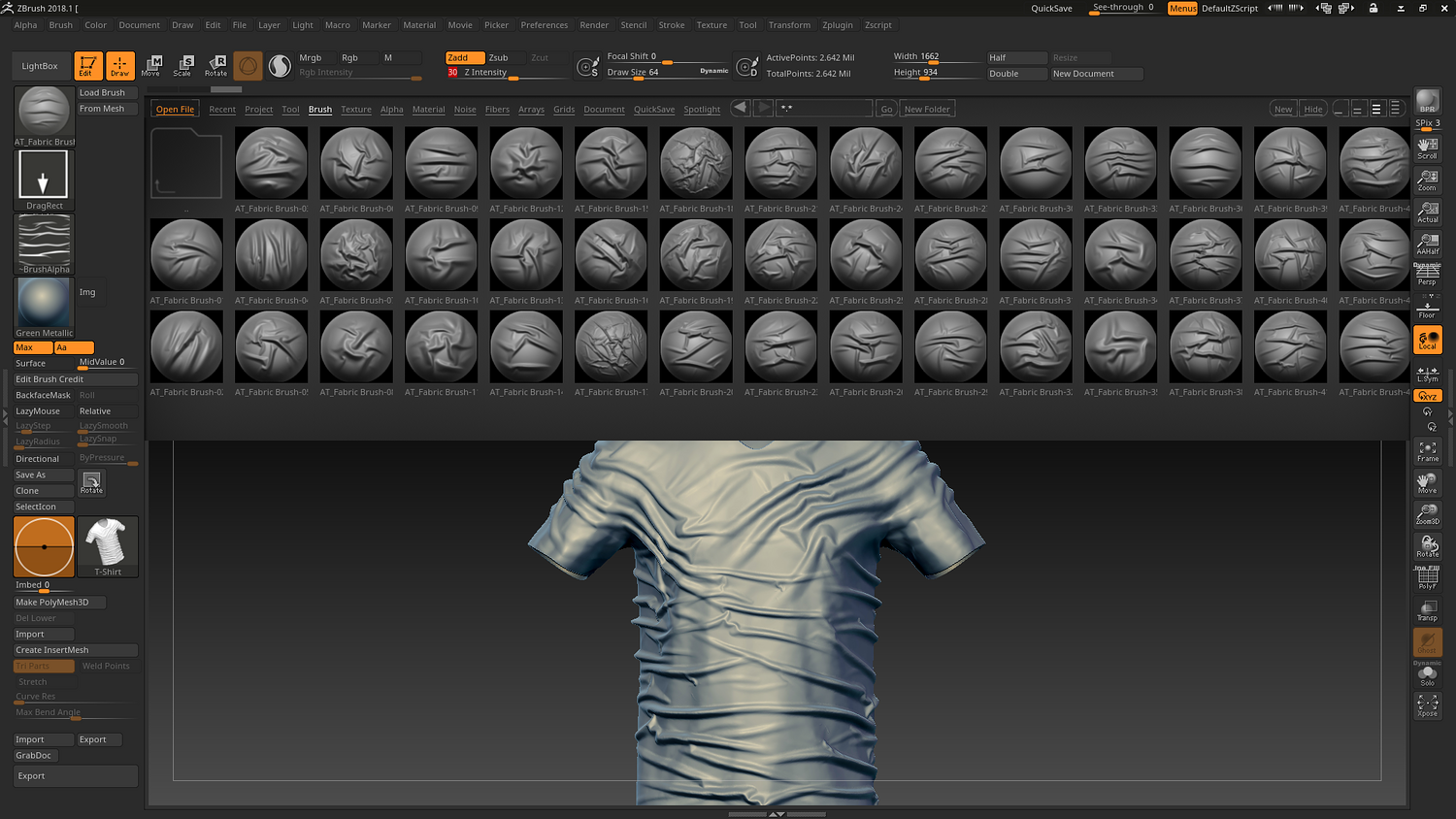
Task: Click Create InsertMesh
Action: pyautogui.click(x=76, y=650)
